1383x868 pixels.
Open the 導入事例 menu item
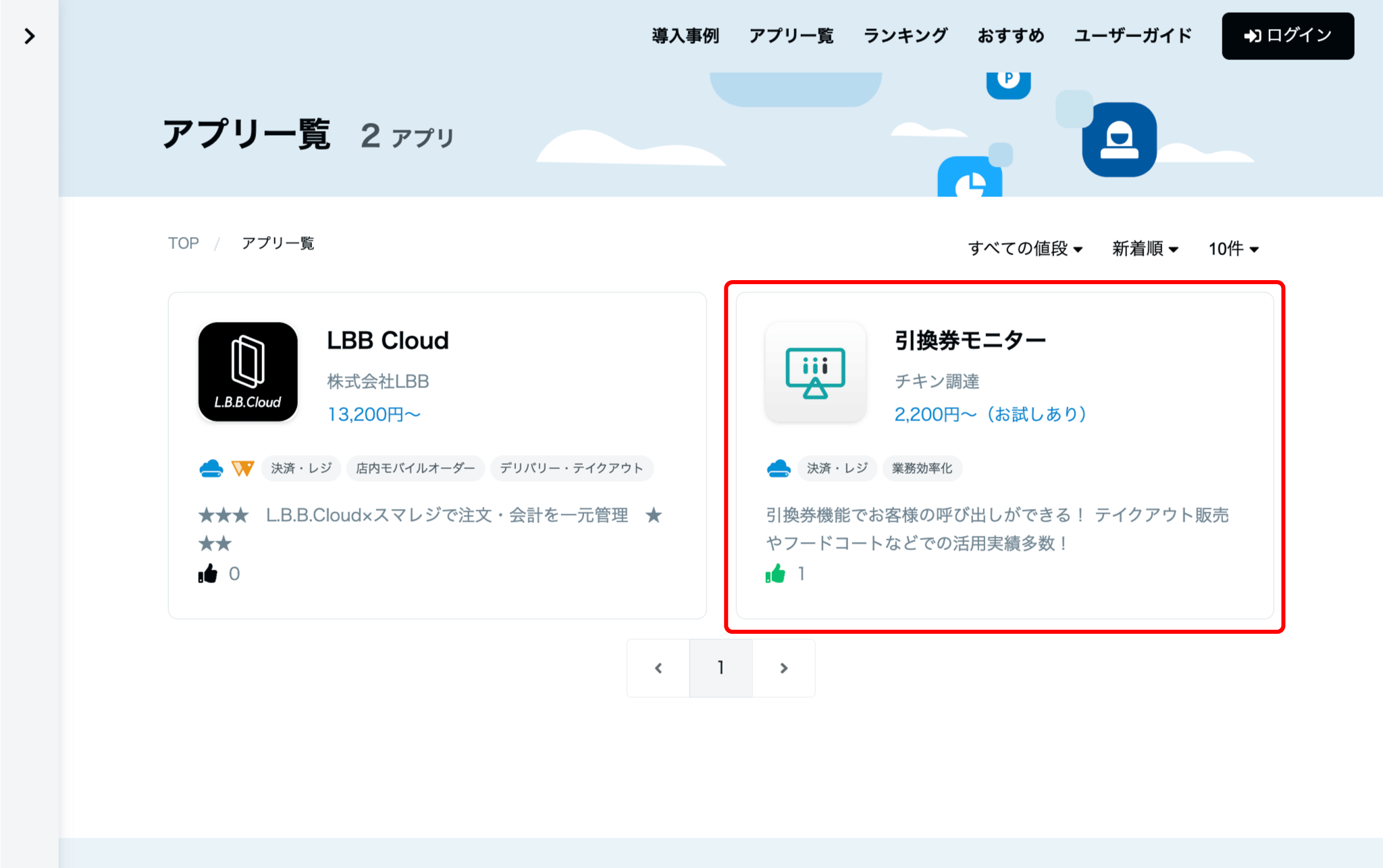[x=685, y=36]
